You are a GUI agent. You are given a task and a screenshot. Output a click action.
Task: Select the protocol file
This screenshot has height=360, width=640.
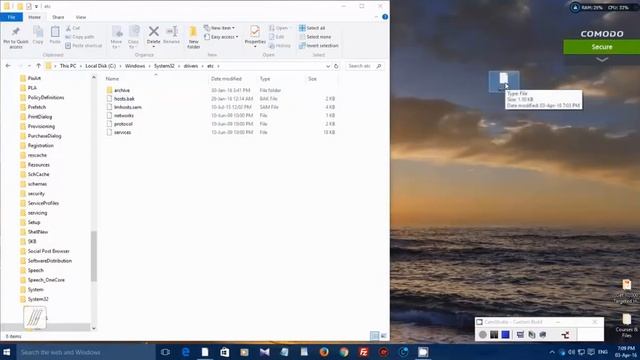[x=123, y=124]
